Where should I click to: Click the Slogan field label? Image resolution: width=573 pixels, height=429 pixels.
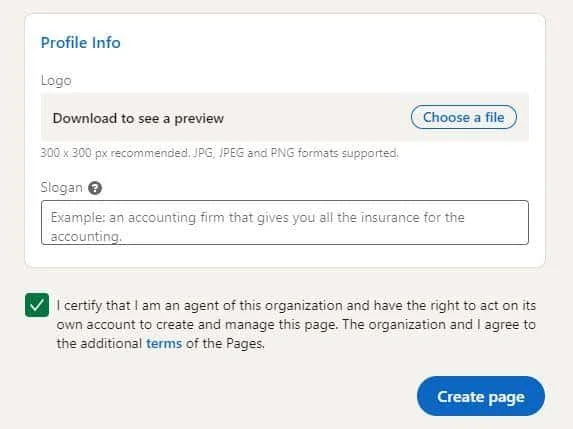(61, 187)
